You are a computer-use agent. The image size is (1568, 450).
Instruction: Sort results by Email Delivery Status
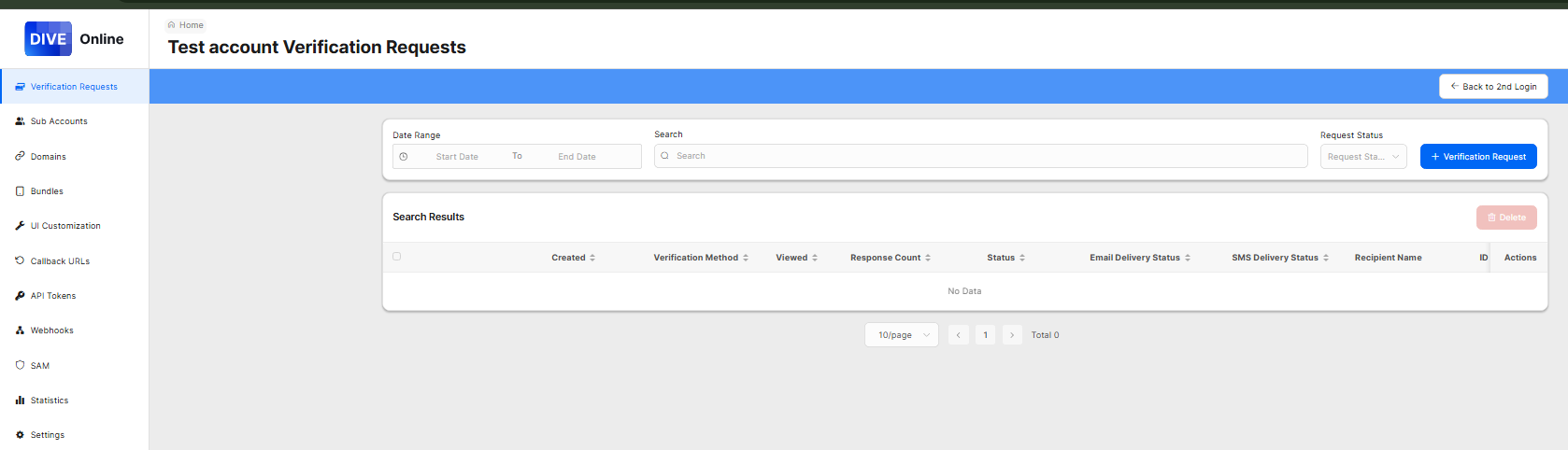pos(1187,258)
